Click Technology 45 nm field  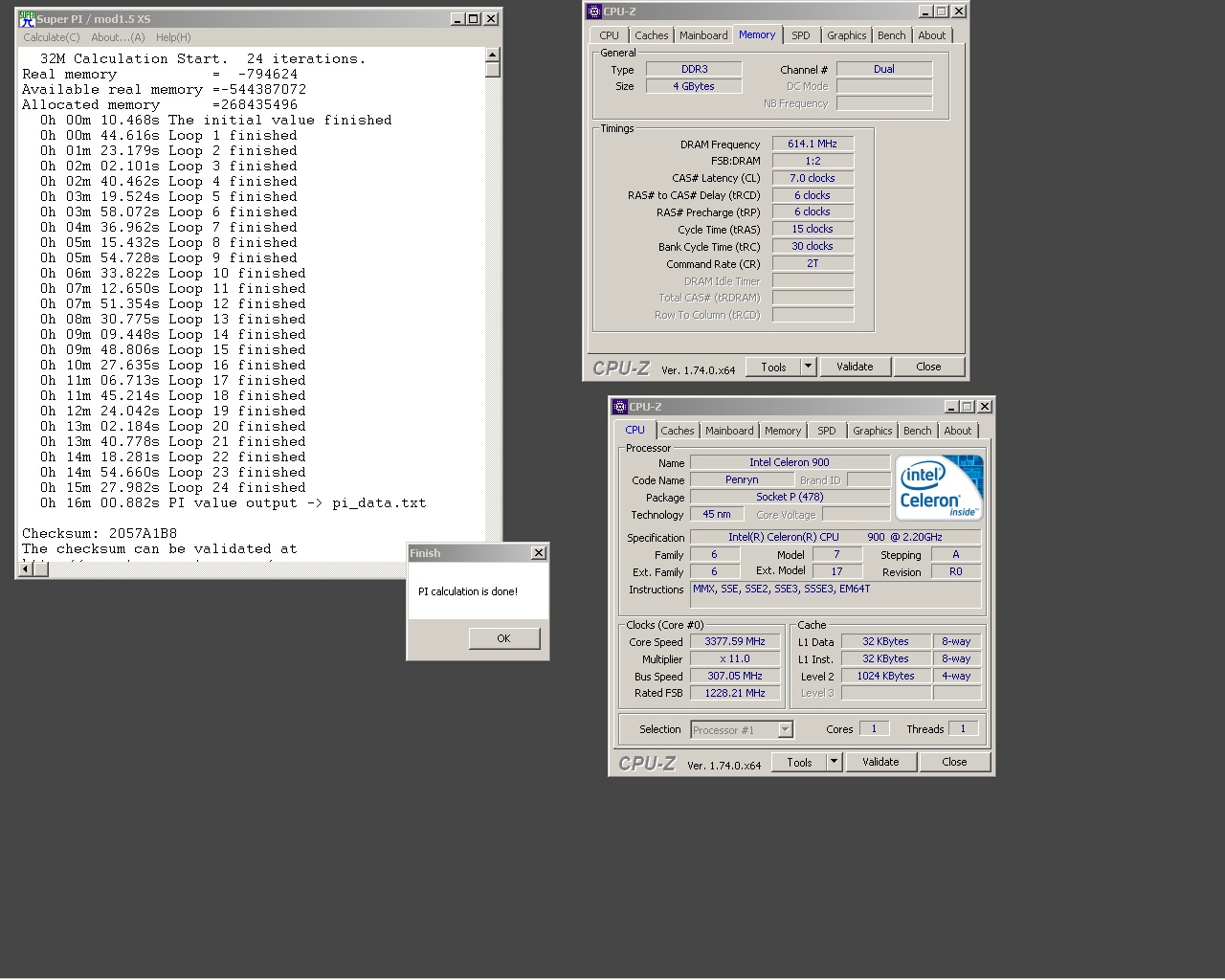[717, 514]
